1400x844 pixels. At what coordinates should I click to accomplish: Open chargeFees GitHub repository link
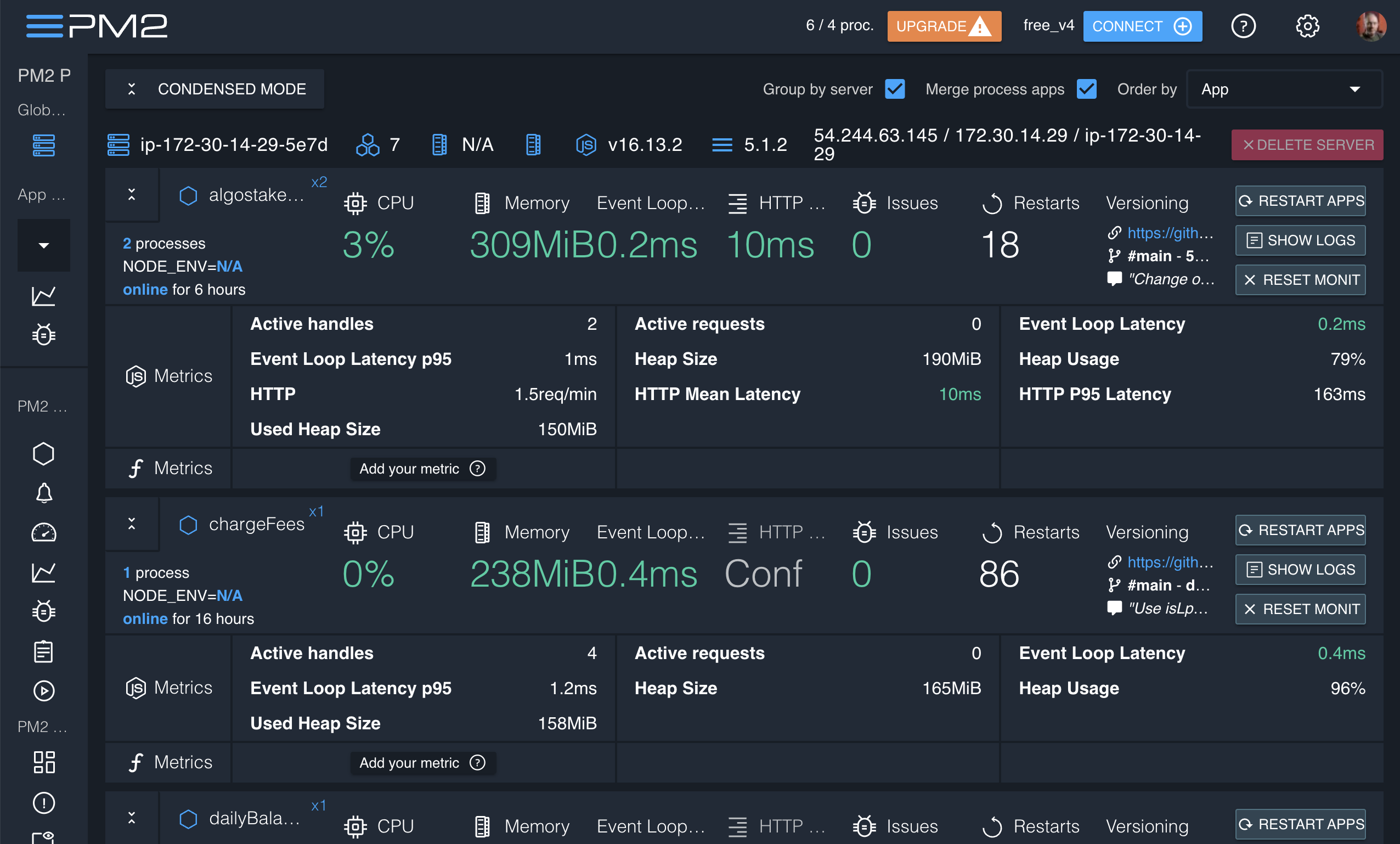pyautogui.click(x=1170, y=562)
